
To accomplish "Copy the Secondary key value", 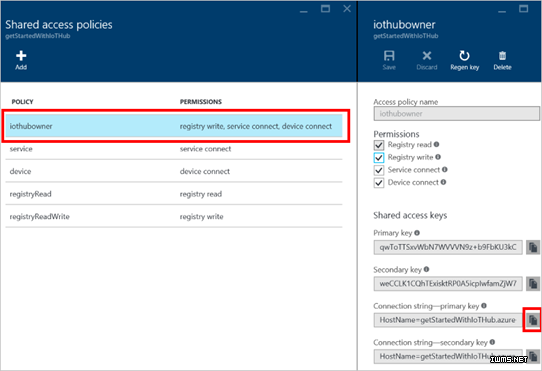I will click(x=533, y=284).
